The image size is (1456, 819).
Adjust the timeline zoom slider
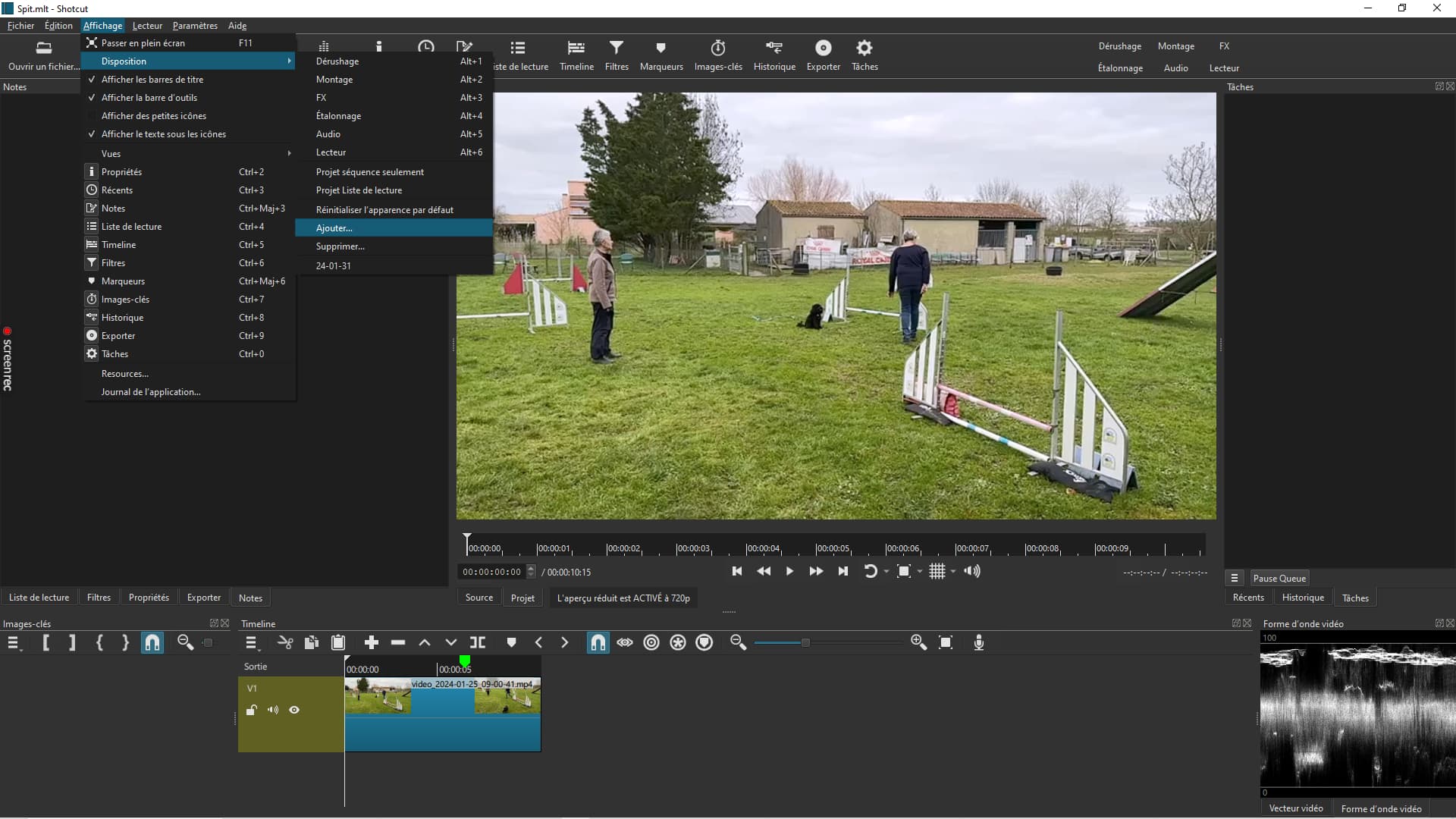point(805,643)
